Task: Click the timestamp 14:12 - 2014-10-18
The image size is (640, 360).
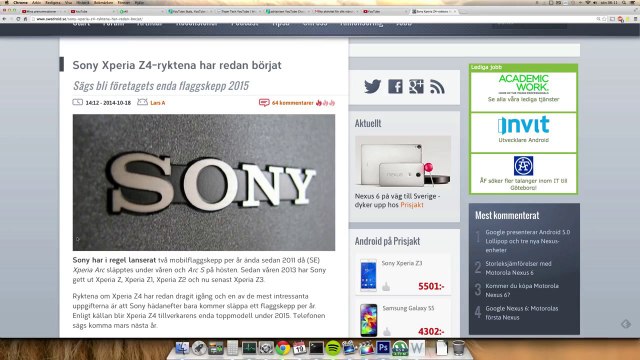Action: tap(108, 103)
